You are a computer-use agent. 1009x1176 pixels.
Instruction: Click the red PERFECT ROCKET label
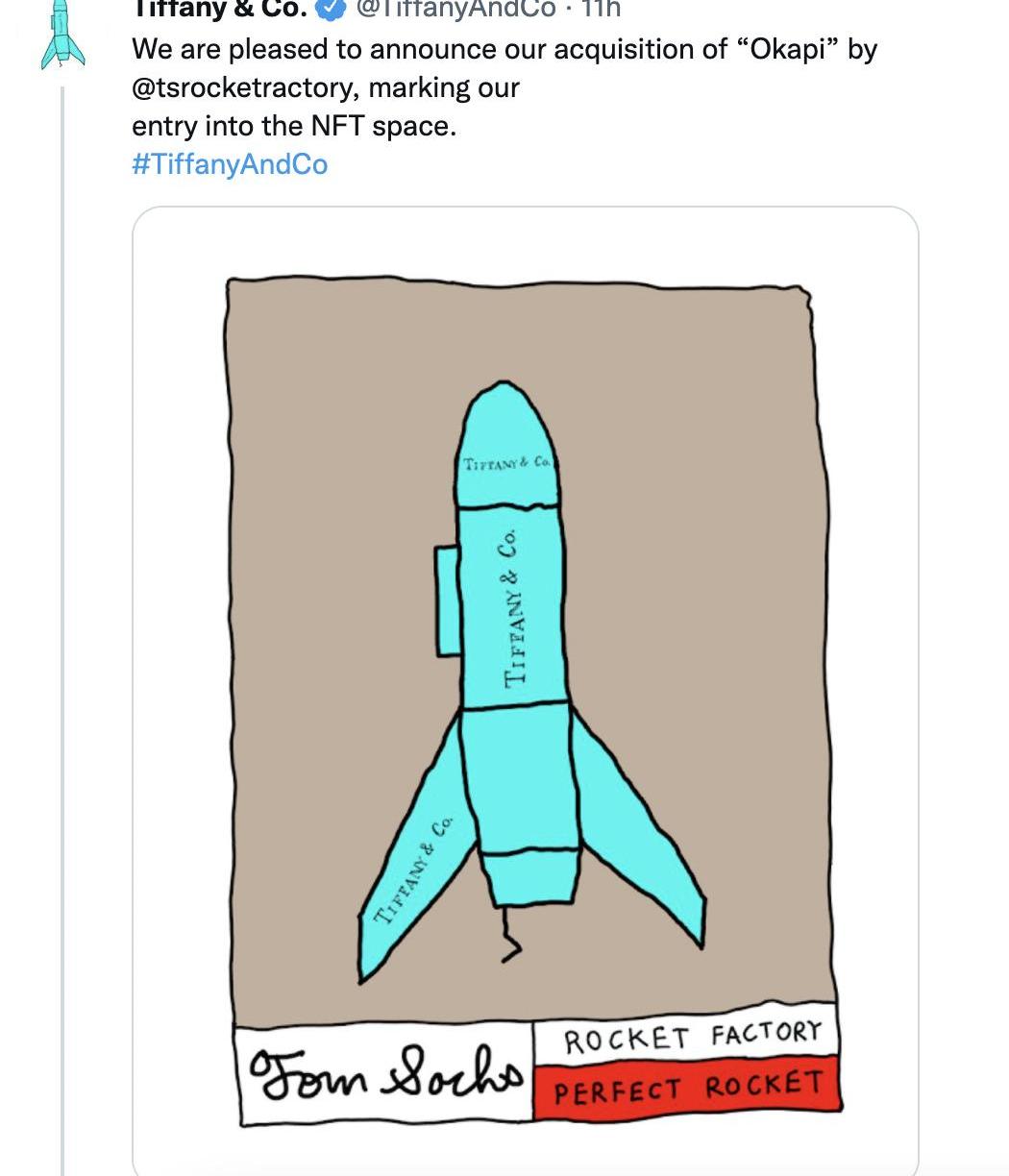(687, 1090)
